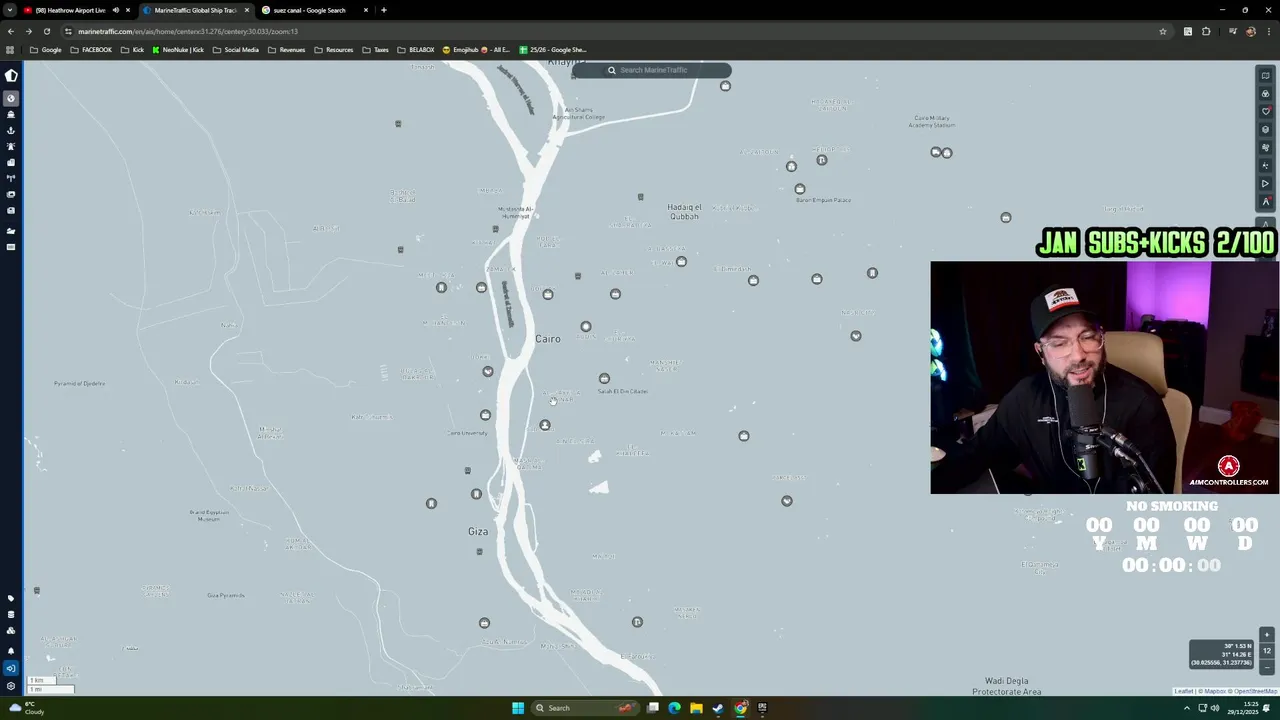Open the Windows Start menu

point(518,708)
